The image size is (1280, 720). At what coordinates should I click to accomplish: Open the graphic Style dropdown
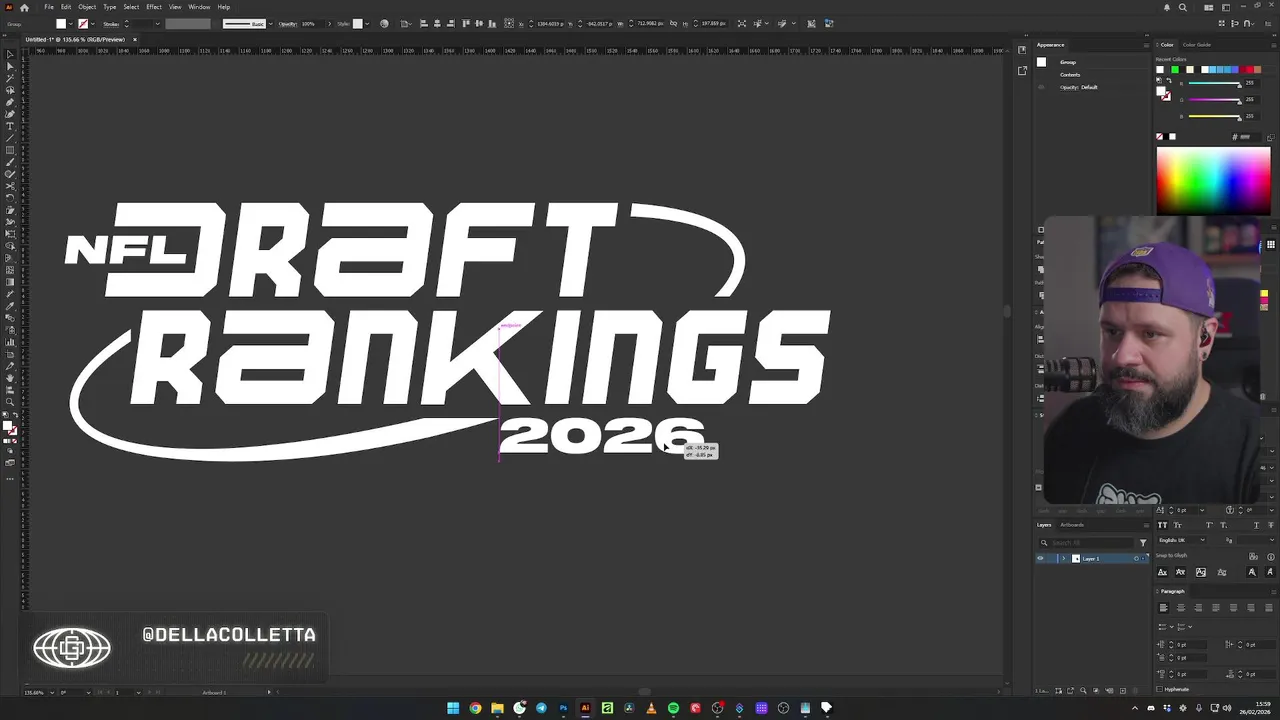(x=368, y=24)
